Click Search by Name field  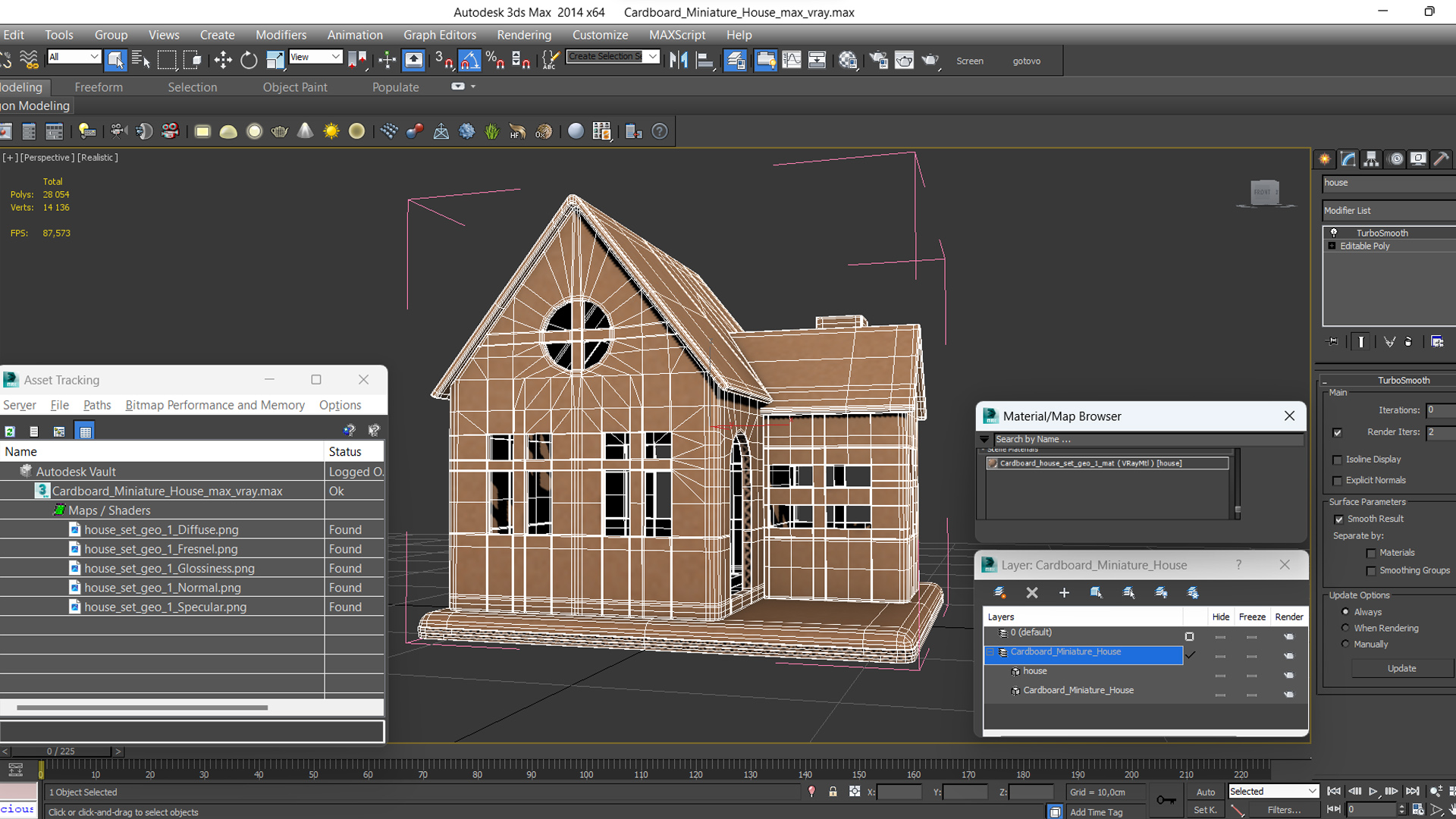pyautogui.click(x=1148, y=439)
